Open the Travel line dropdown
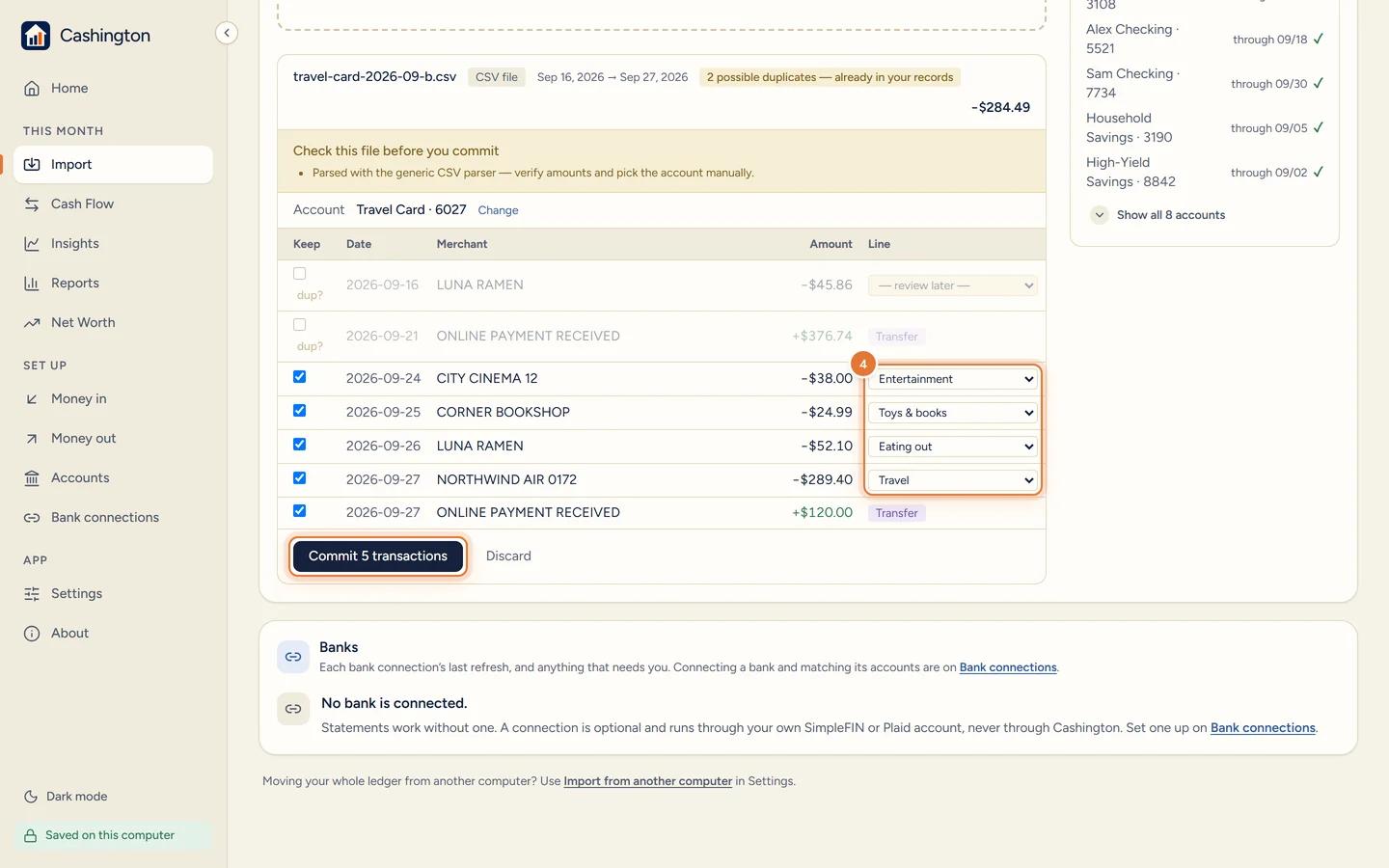 point(953,480)
